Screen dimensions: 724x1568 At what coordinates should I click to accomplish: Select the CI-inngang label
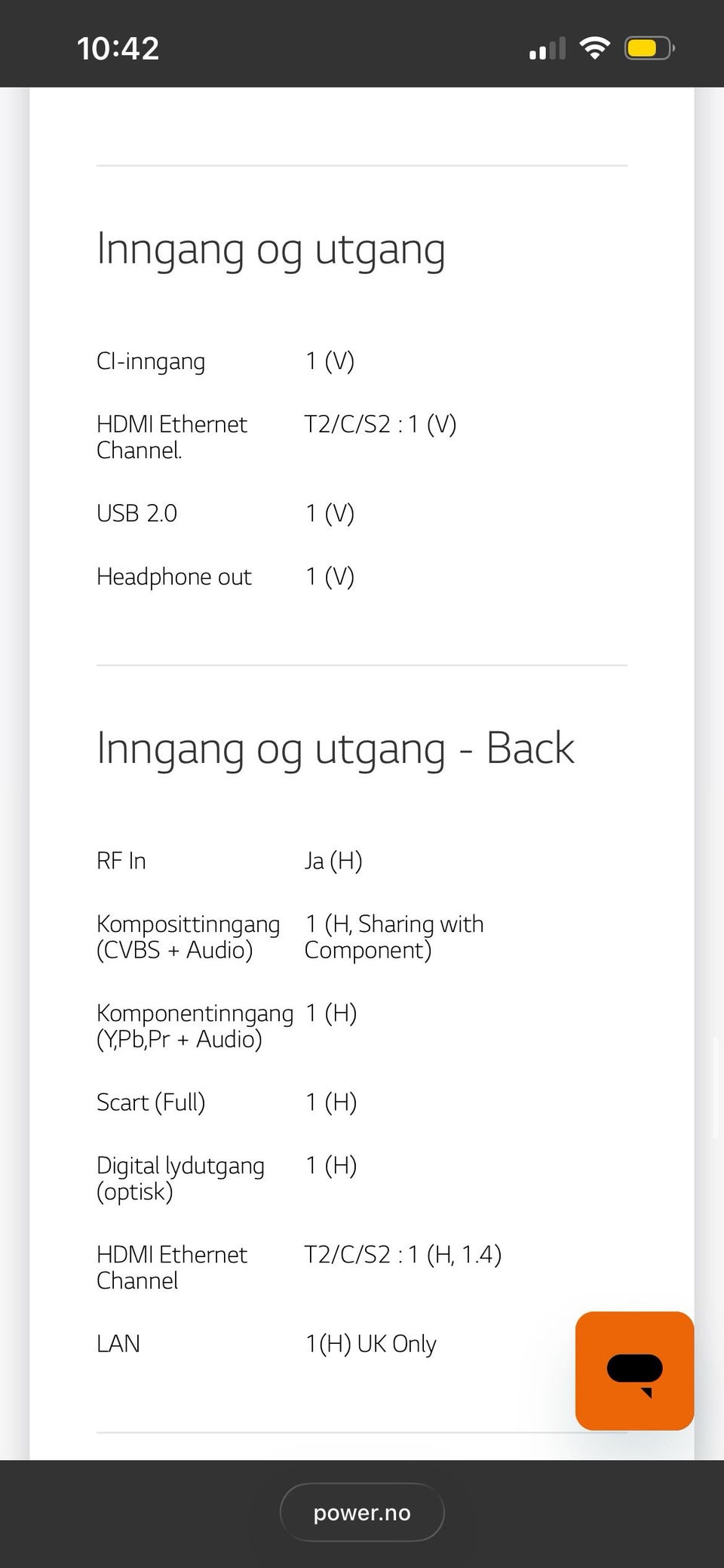coord(151,361)
